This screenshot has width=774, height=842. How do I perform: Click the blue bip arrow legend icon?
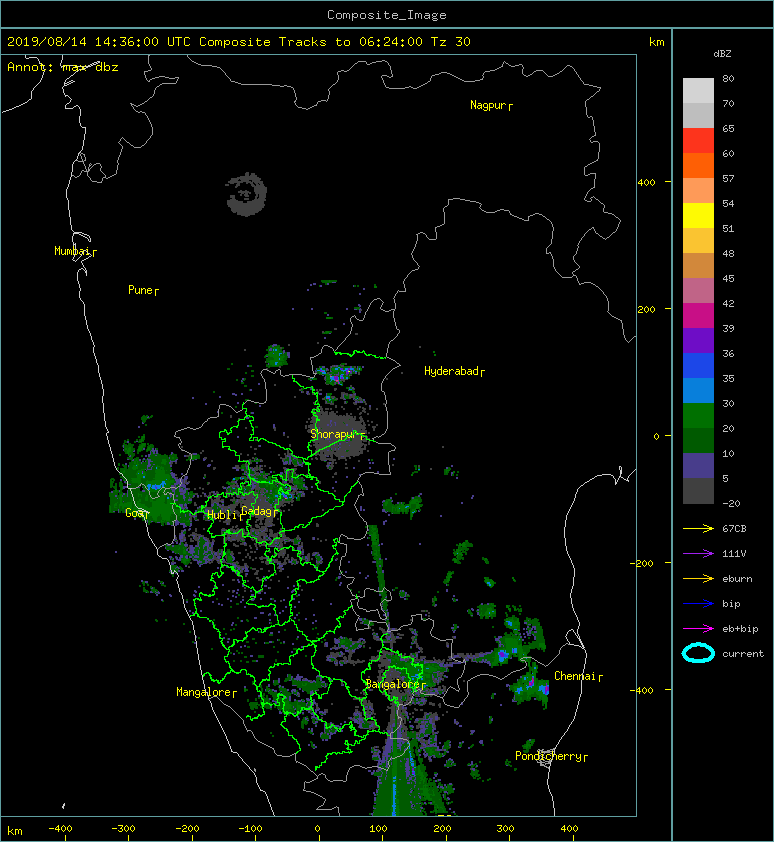pyautogui.click(x=698, y=604)
